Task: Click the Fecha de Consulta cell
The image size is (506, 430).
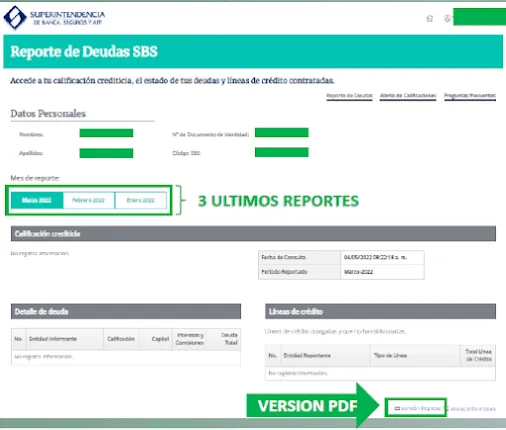Action: click(299, 257)
